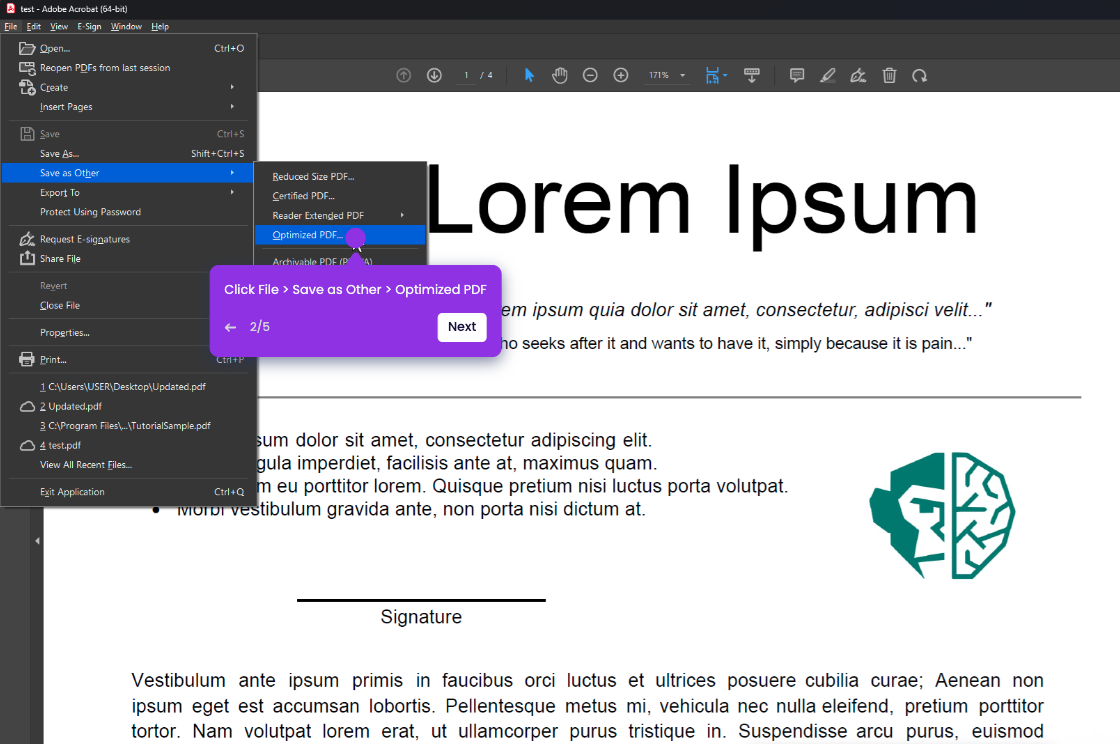This screenshot has height=744, width=1120.
Task: Open the View menu
Action: point(59,26)
